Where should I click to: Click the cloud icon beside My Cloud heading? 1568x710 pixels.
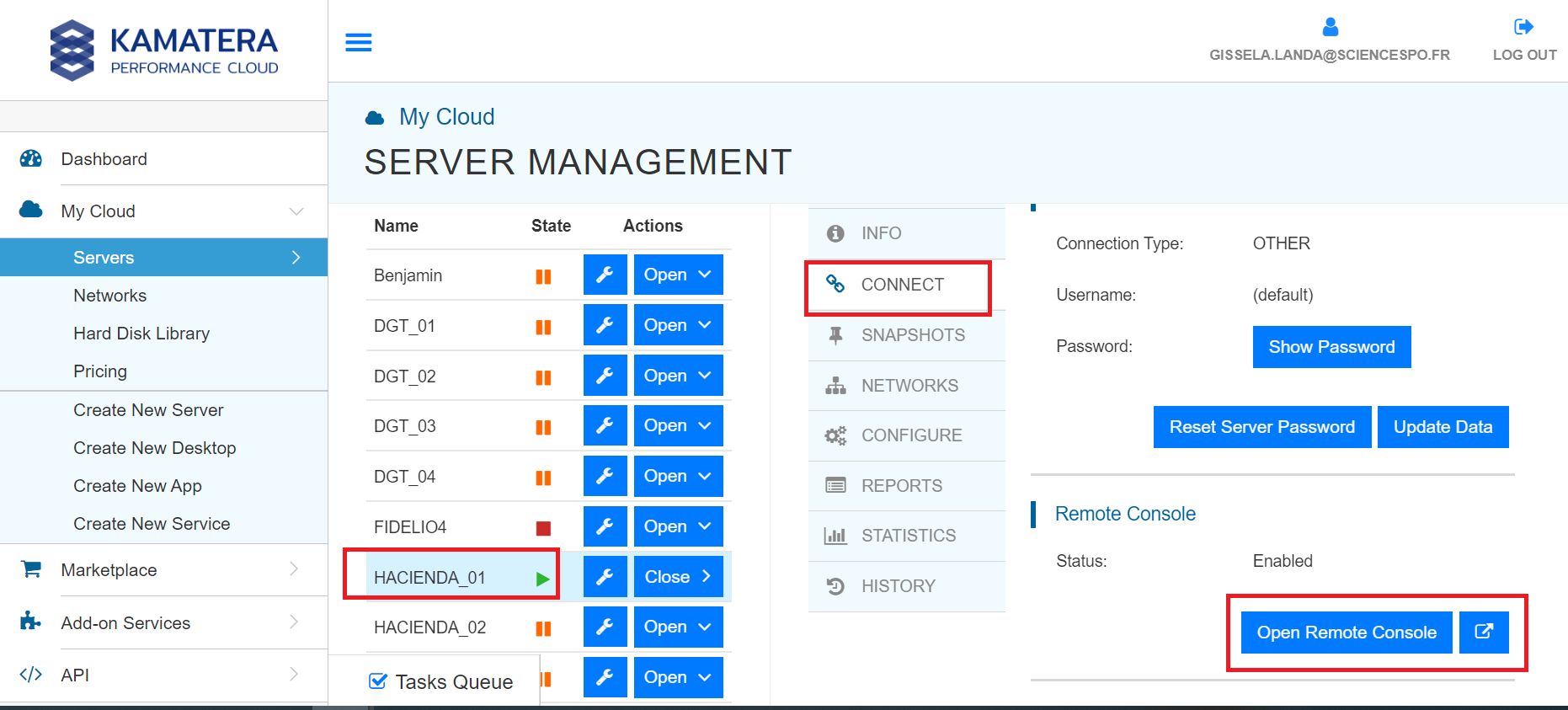click(x=375, y=118)
